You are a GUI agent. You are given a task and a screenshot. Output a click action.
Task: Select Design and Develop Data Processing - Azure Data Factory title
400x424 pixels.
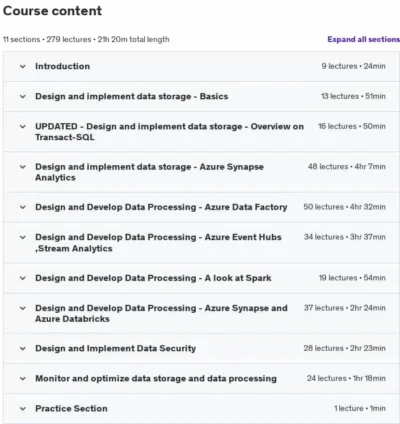[161, 207]
